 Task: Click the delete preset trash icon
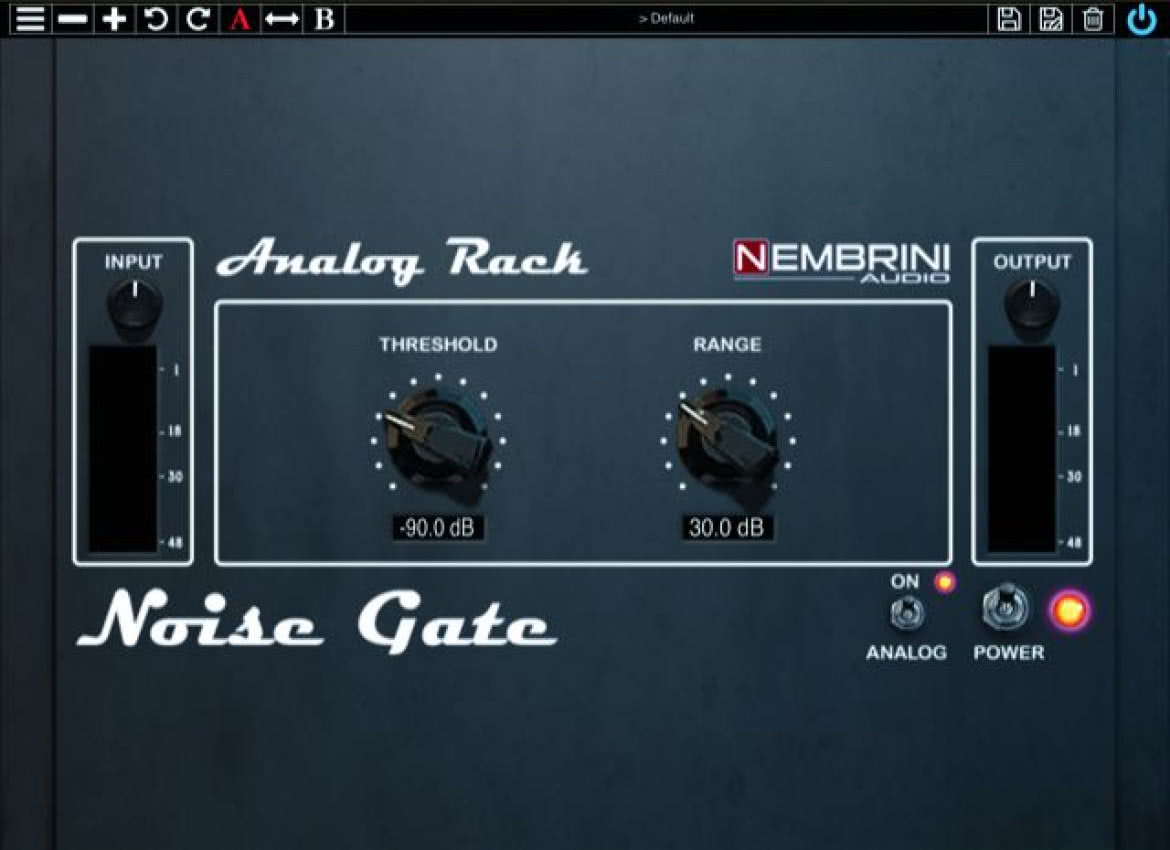tap(1092, 19)
